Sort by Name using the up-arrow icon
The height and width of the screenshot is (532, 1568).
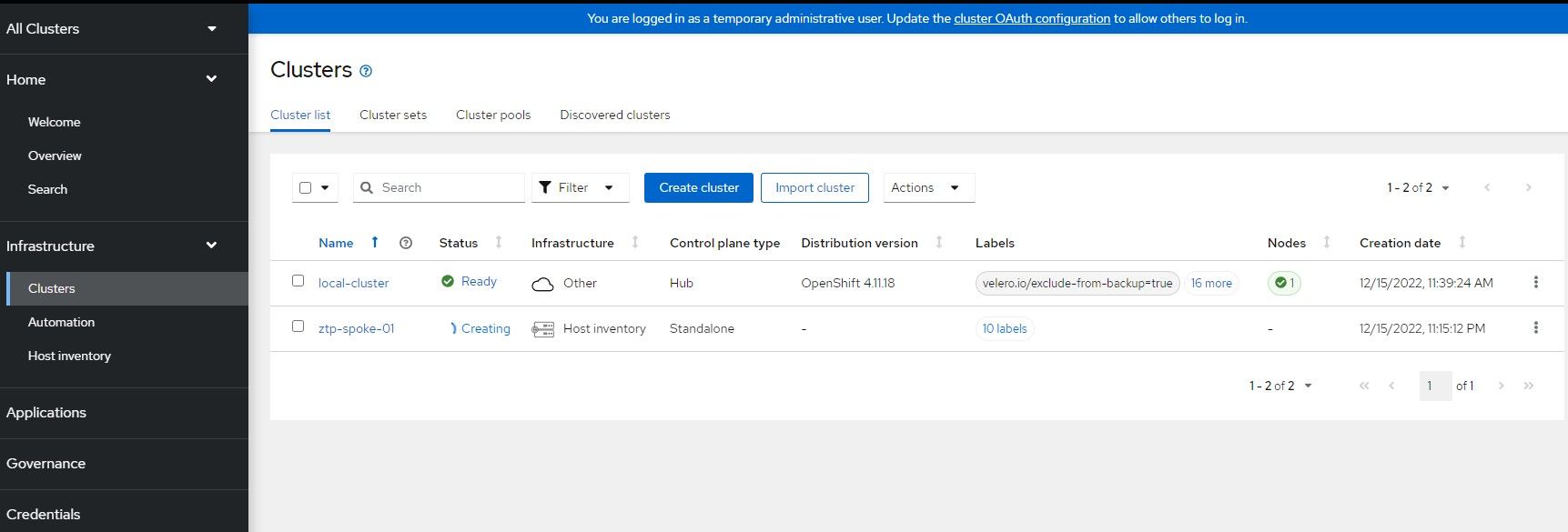pos(374,242)
